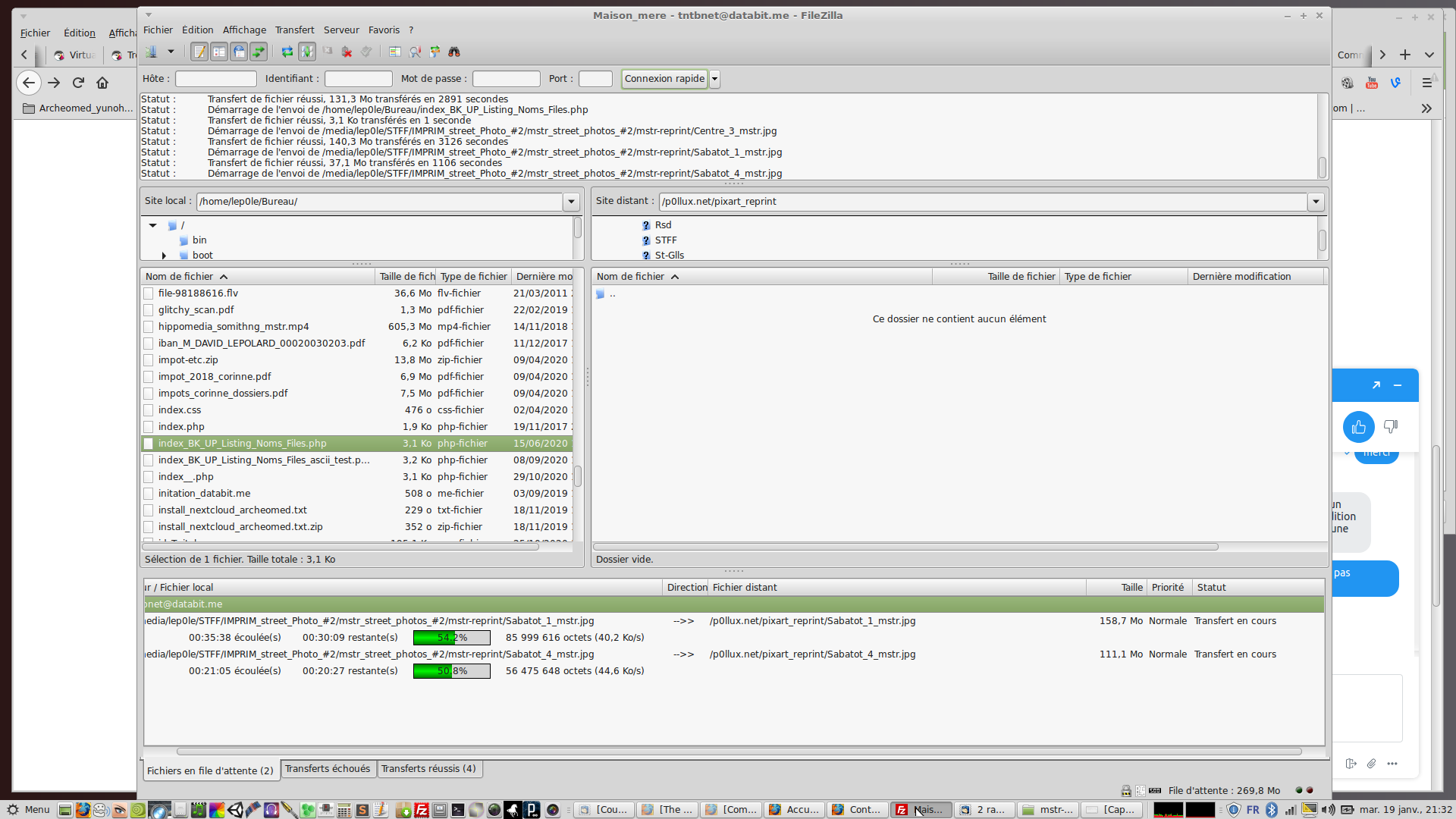Click the Hôte input field
1456x819 pixels.
tap(216, 79)
